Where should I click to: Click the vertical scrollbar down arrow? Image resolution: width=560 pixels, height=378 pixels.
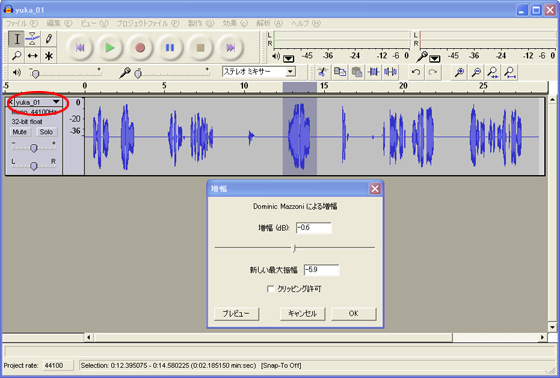coord(552,327)
